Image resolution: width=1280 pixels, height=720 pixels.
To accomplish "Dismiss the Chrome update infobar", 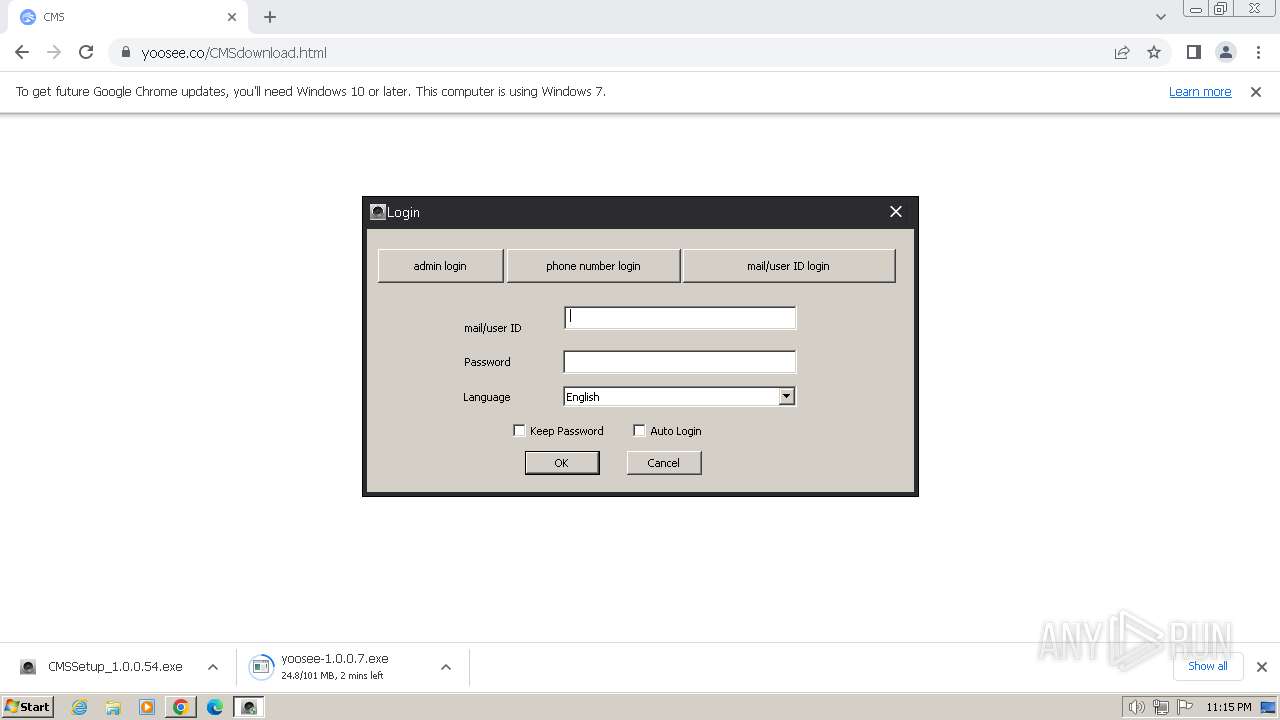I will coord(1256,92).
